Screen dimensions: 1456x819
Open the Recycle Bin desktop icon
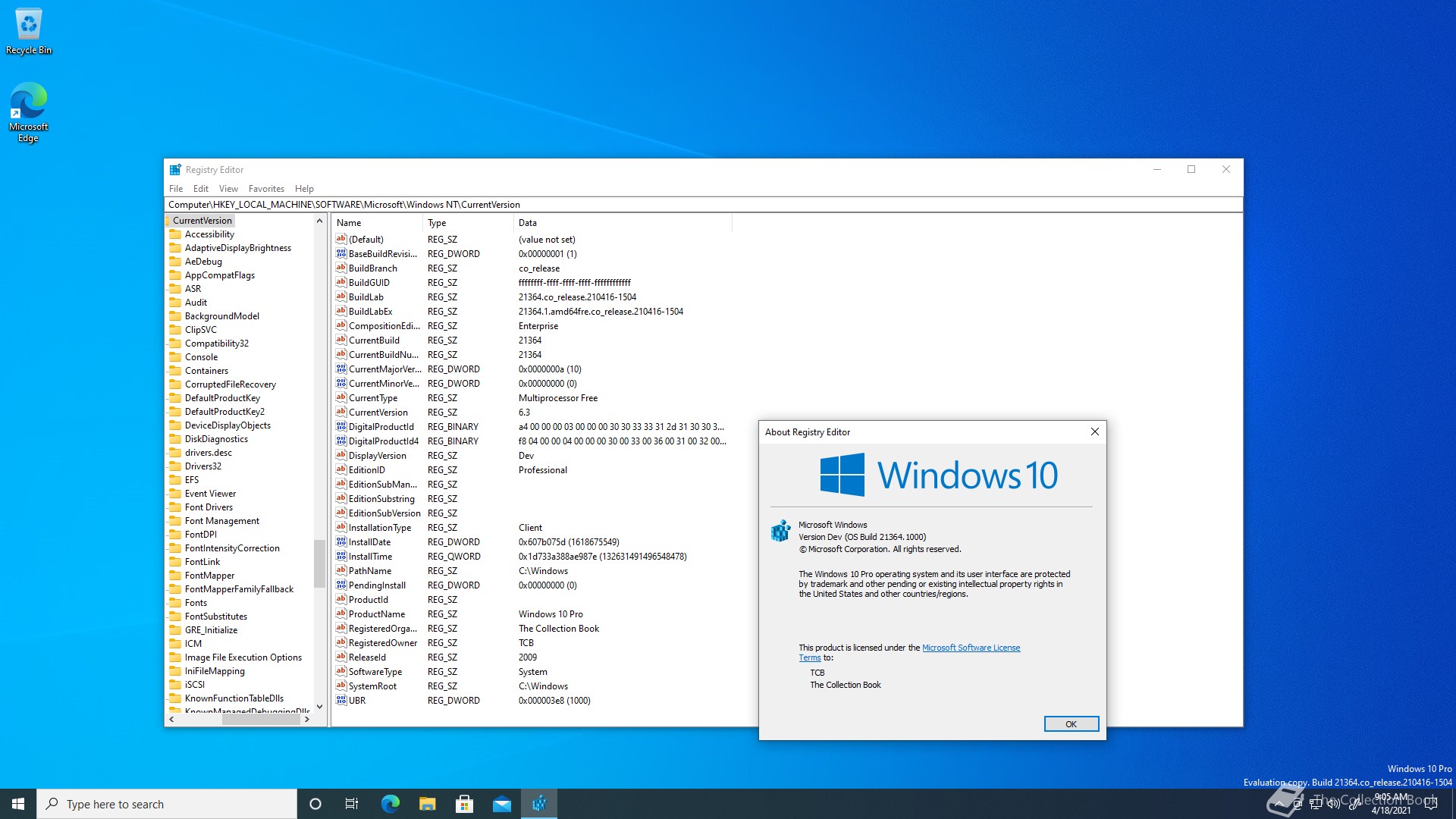(x=29, y=31)
